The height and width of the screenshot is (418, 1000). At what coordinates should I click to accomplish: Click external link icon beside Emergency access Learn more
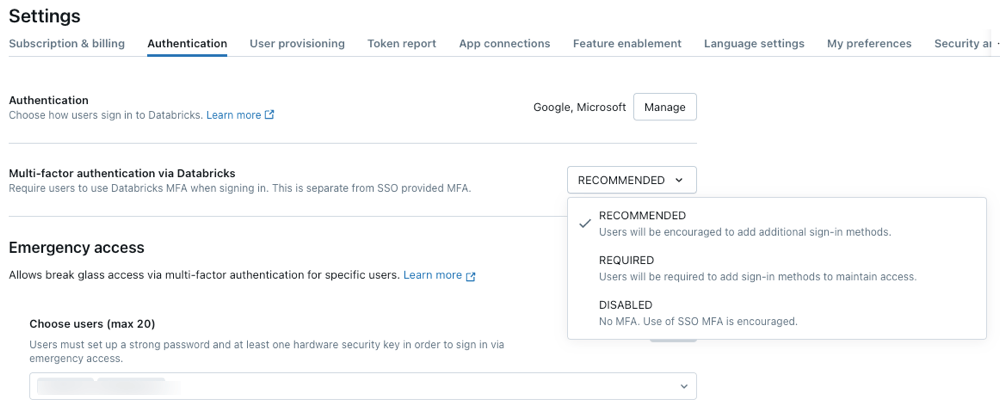pyautogui.click(x=471, y=276)
